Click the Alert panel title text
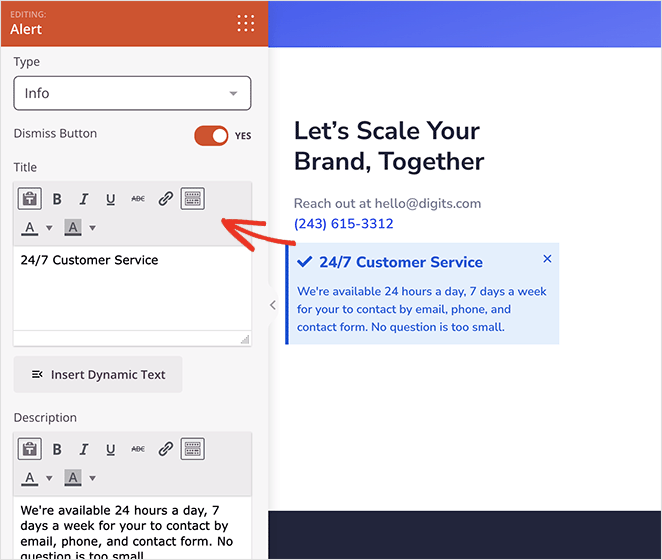This screenshot has width=662, height=560. tap(26, 29)
